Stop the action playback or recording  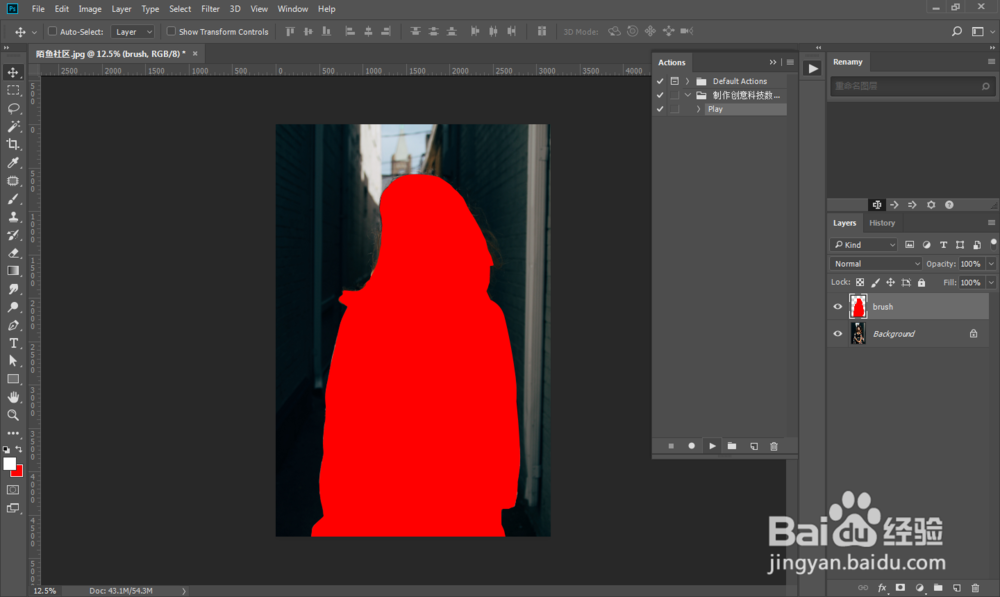coord(671,446)
